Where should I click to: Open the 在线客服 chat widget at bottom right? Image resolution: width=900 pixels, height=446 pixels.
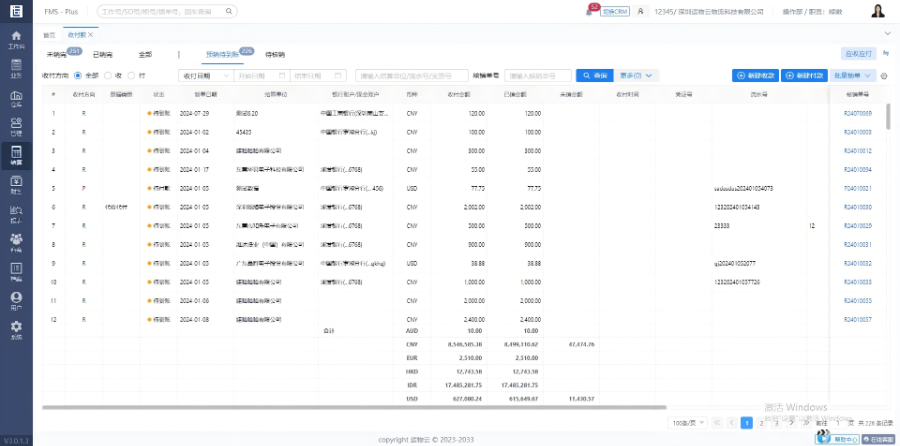pyautogui.click(x=878, y=439)
